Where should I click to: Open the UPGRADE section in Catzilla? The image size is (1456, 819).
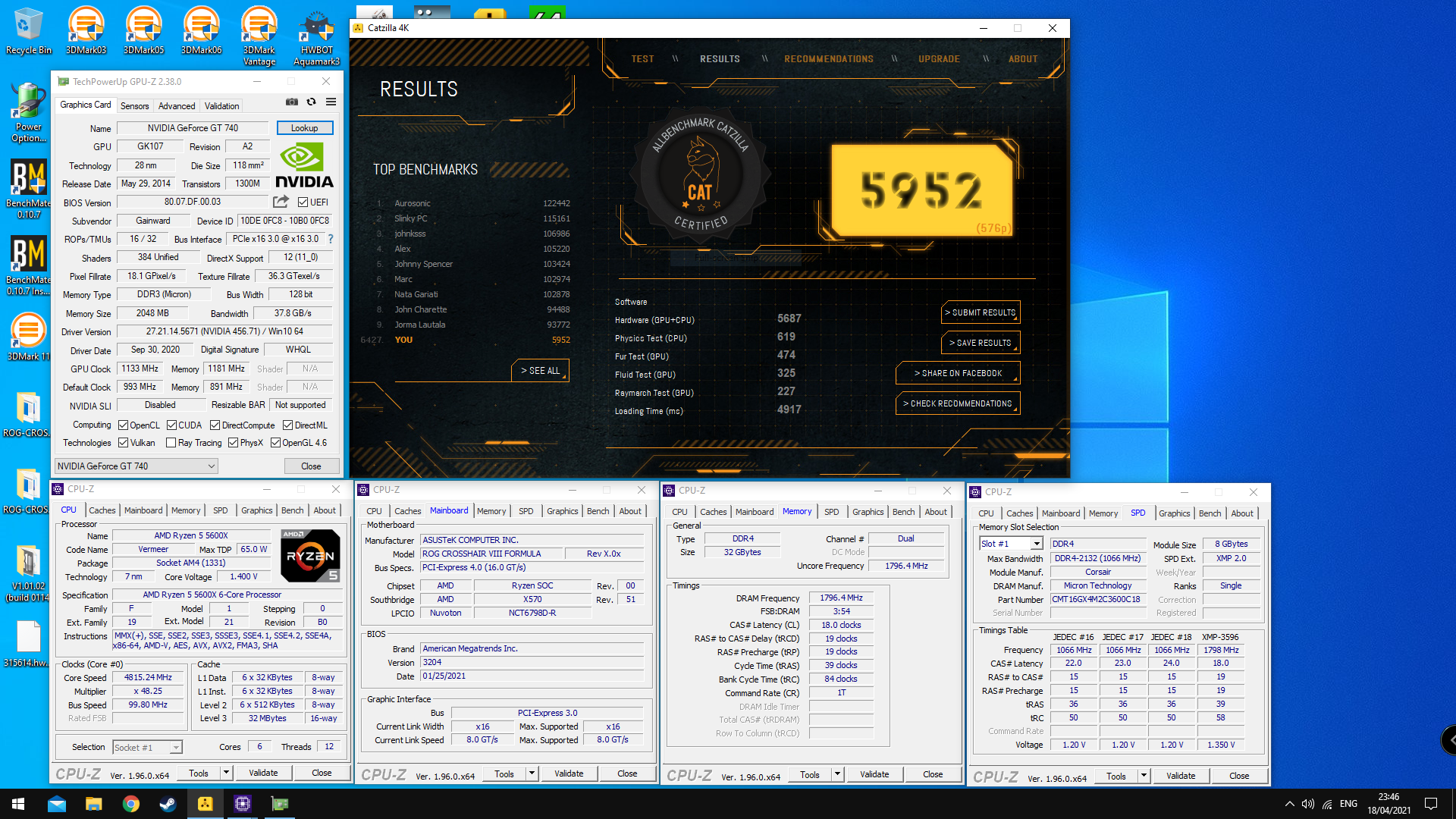click(939, 58)
